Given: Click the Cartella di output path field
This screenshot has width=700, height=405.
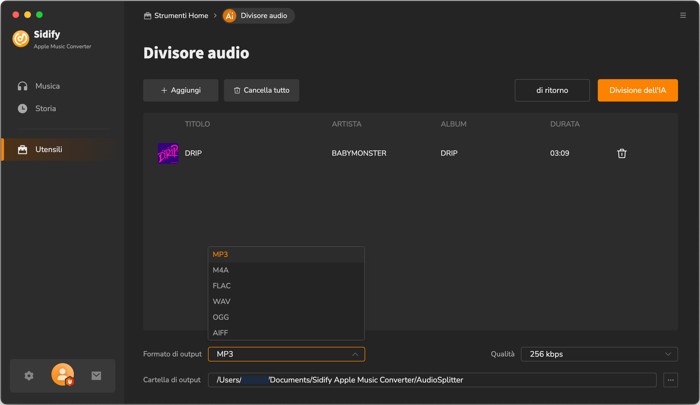Looking at the screenshot, I should pos(432,380).
